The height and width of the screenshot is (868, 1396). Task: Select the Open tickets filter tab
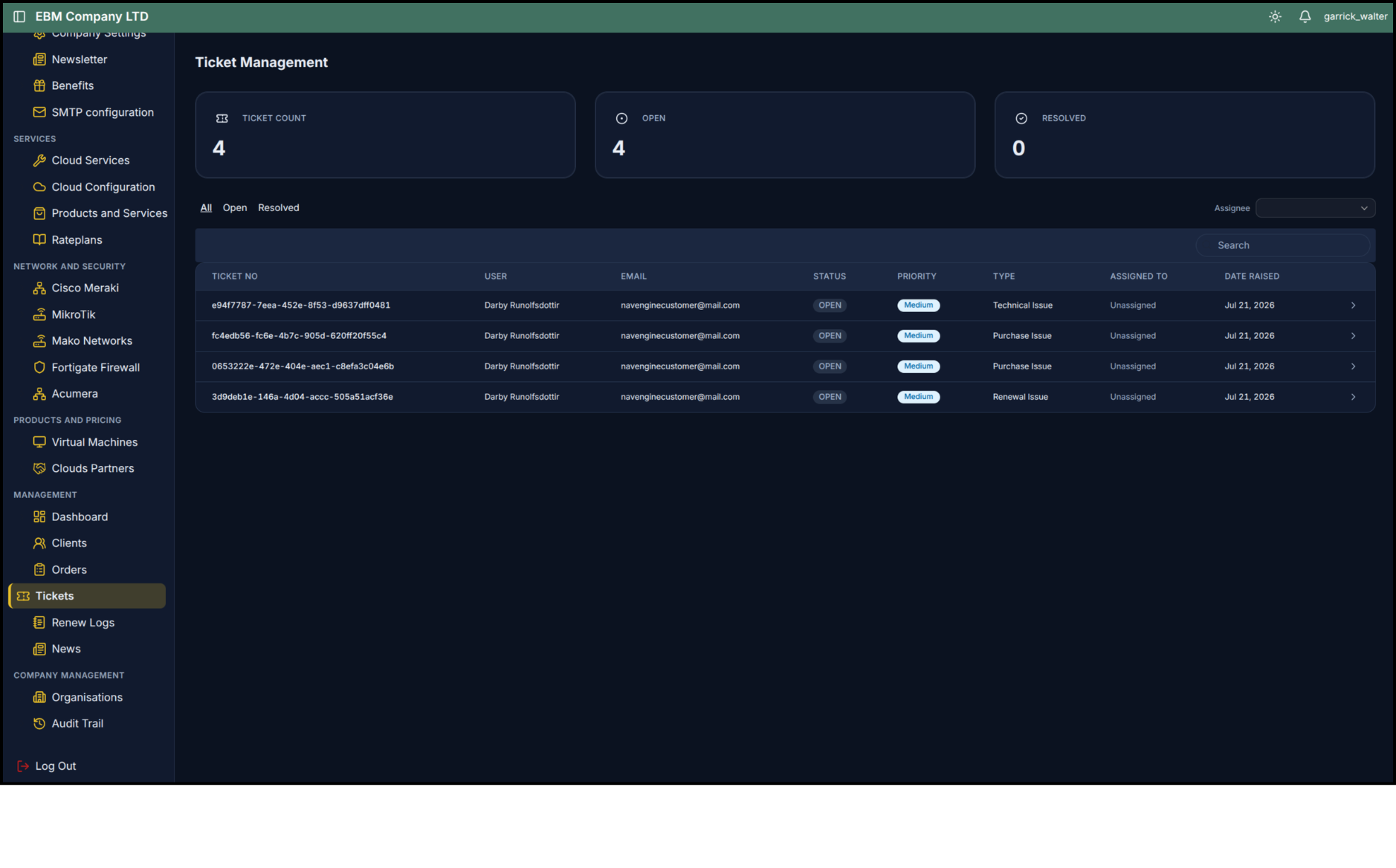pyautogui.click(x=235, y=208)
